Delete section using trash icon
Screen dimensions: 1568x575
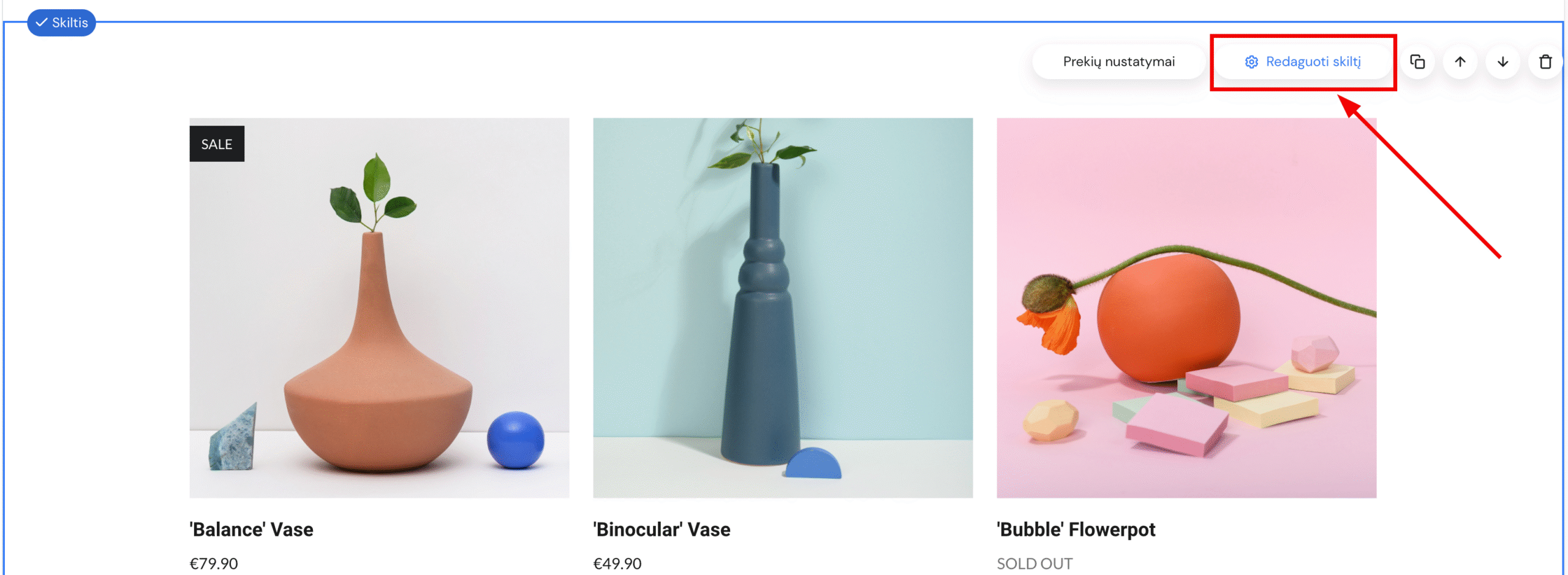point(1545,61)
